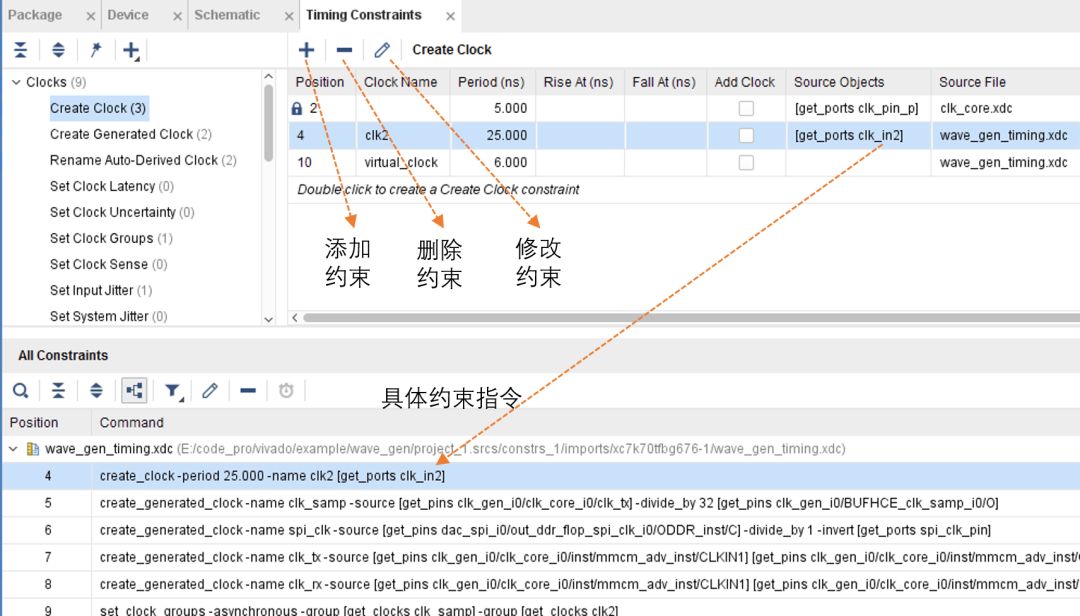Image resolution: width=1080 pixels, height=616 pixels.
Task: Toggle group by source file view
Action: pos(134,391)
